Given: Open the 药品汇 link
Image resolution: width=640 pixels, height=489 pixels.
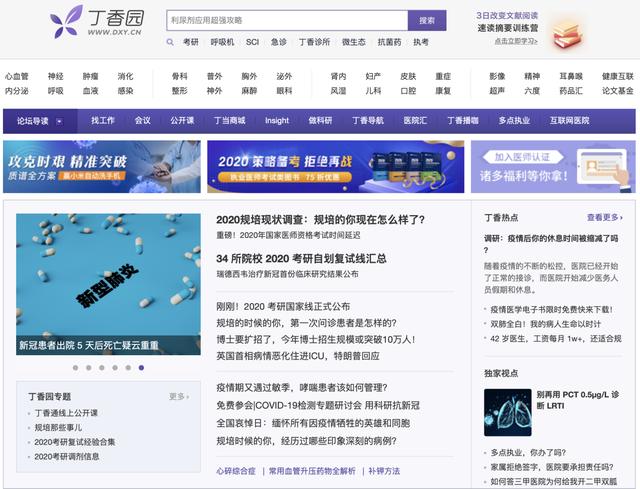Looking at the screenshot, I should (571, 91).
